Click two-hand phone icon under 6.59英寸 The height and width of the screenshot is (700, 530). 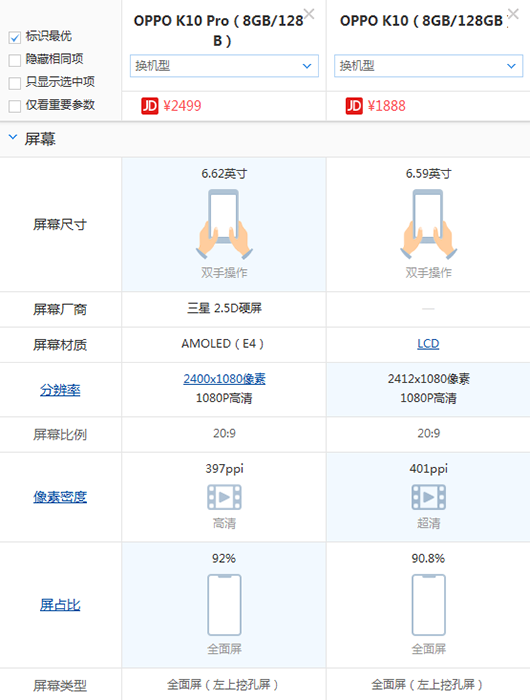pos(428,224)
